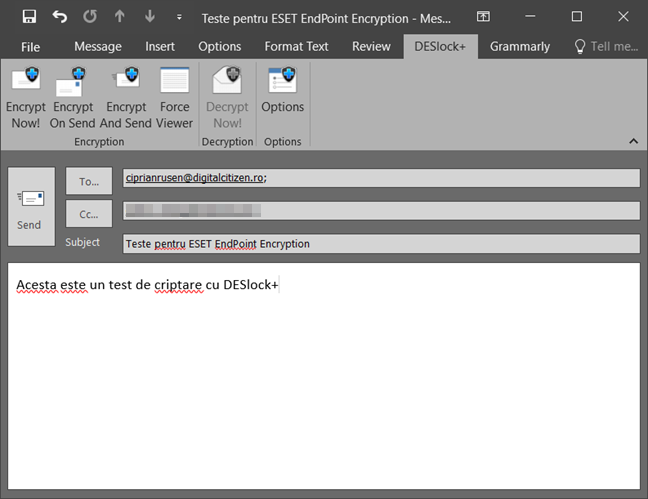Click the Cc... button
648x499 pixels.
pyautogui.click(x=89, y=214)
